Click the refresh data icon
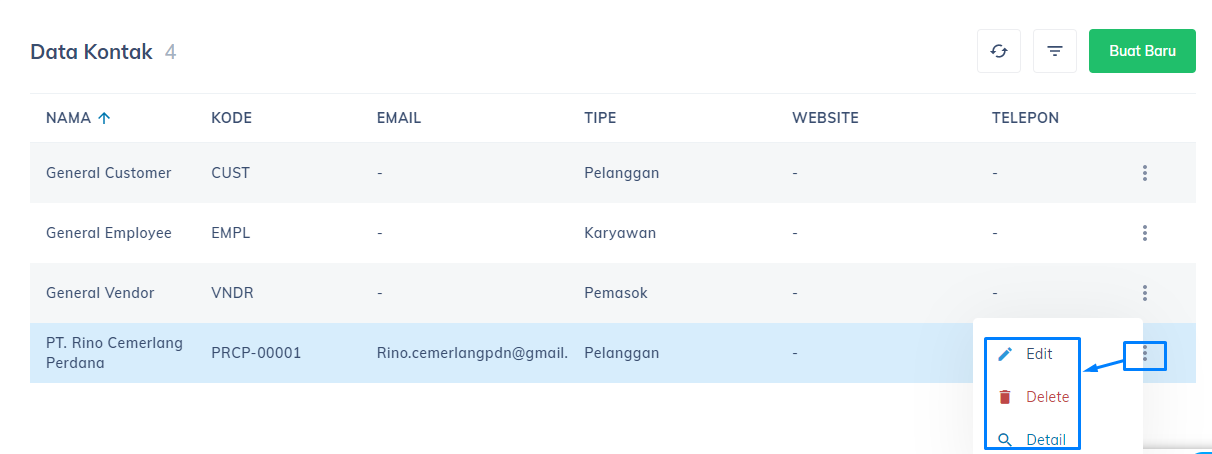 (x=998, y=51)
